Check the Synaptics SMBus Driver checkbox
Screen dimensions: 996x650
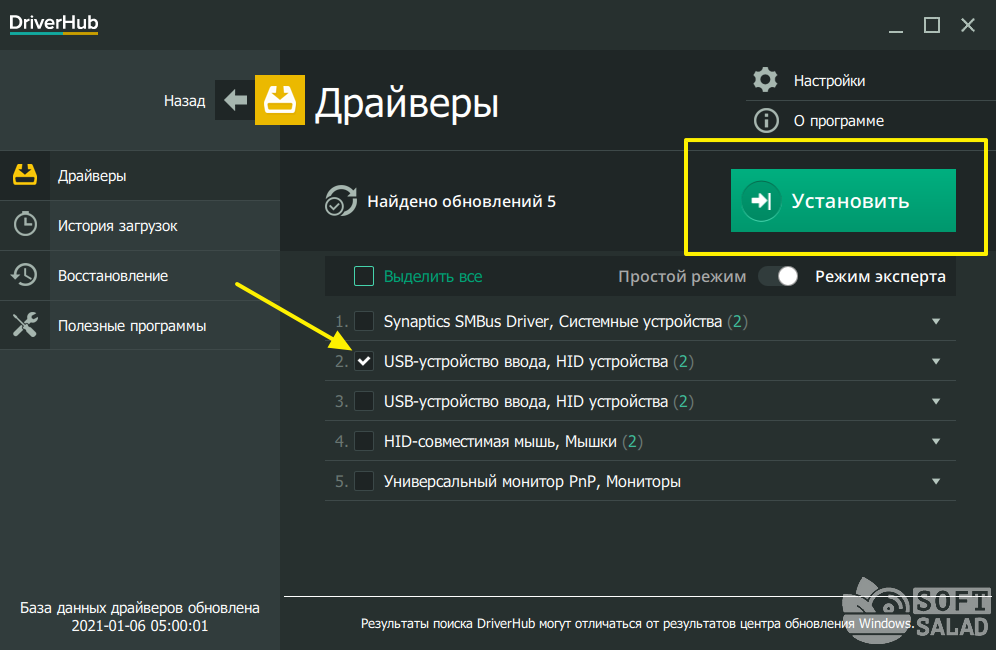(364, 321)
